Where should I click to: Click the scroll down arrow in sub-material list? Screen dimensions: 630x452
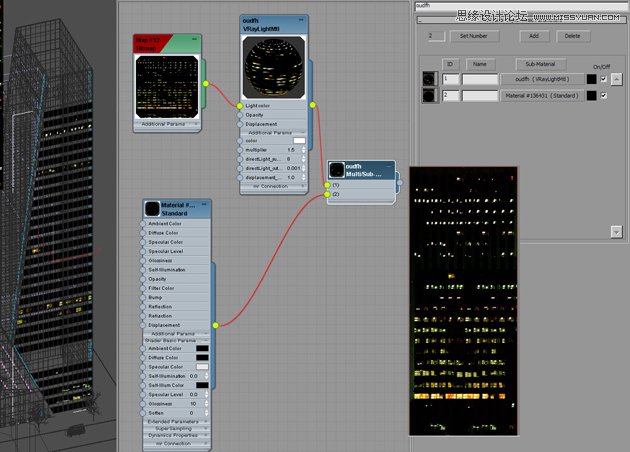click(617, 232)
